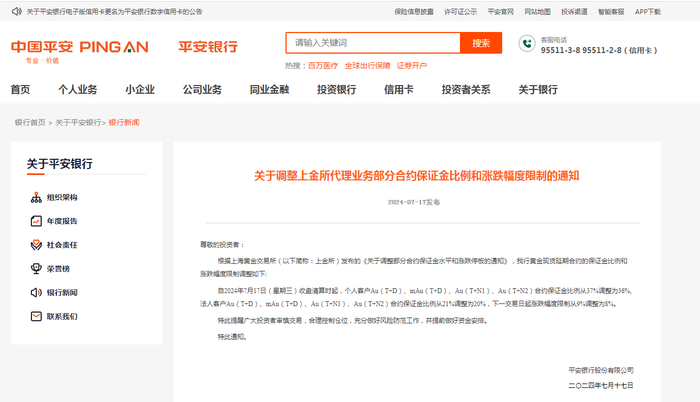Click the 二〇二四年七月十七日 date line

pos(601,385)
